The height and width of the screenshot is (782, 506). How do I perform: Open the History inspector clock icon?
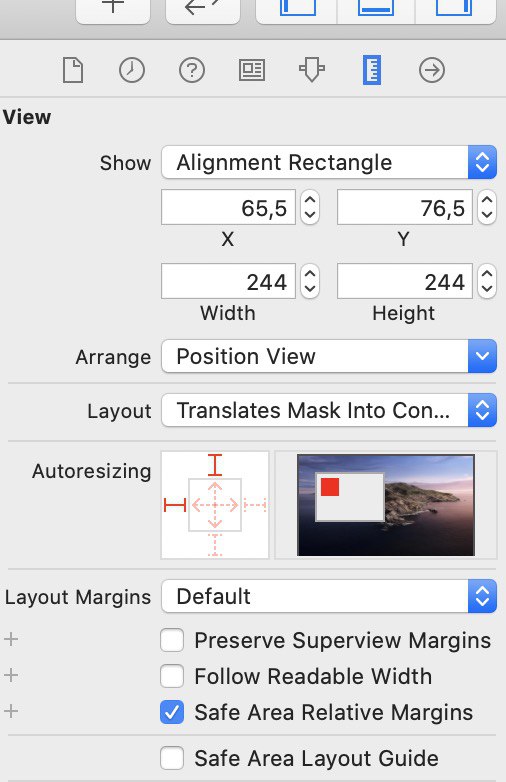tap(132, 70)
